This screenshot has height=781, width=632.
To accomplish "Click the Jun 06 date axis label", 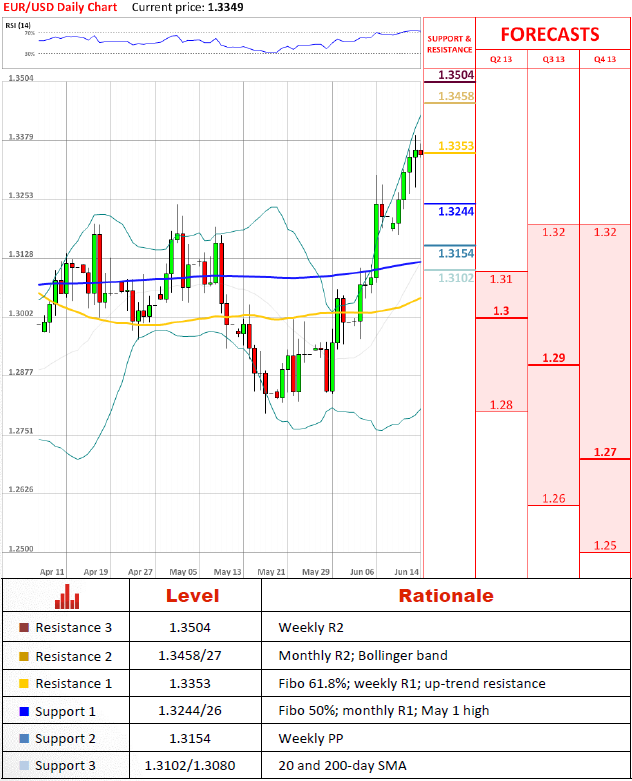I will click(362, 572).
